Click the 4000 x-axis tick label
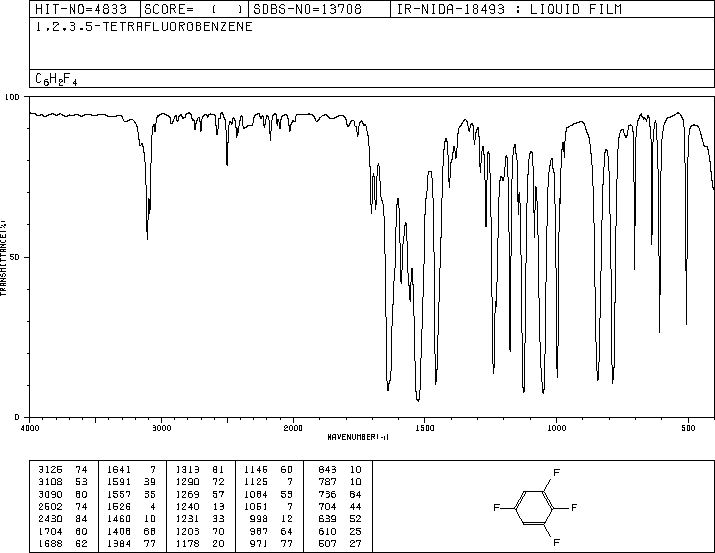Image resolution: width=715 pixels, height=553 pixels. (30, 428)
